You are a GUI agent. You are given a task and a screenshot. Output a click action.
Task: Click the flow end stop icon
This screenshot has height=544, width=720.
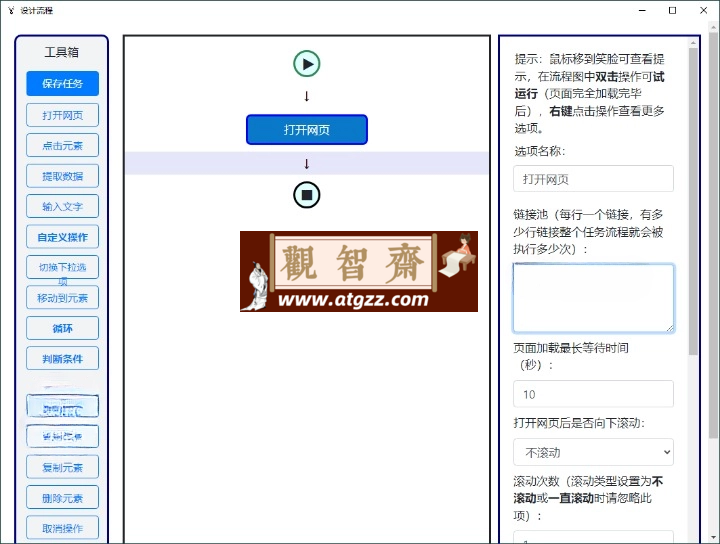pyautogui.click(x=307, y=195)
